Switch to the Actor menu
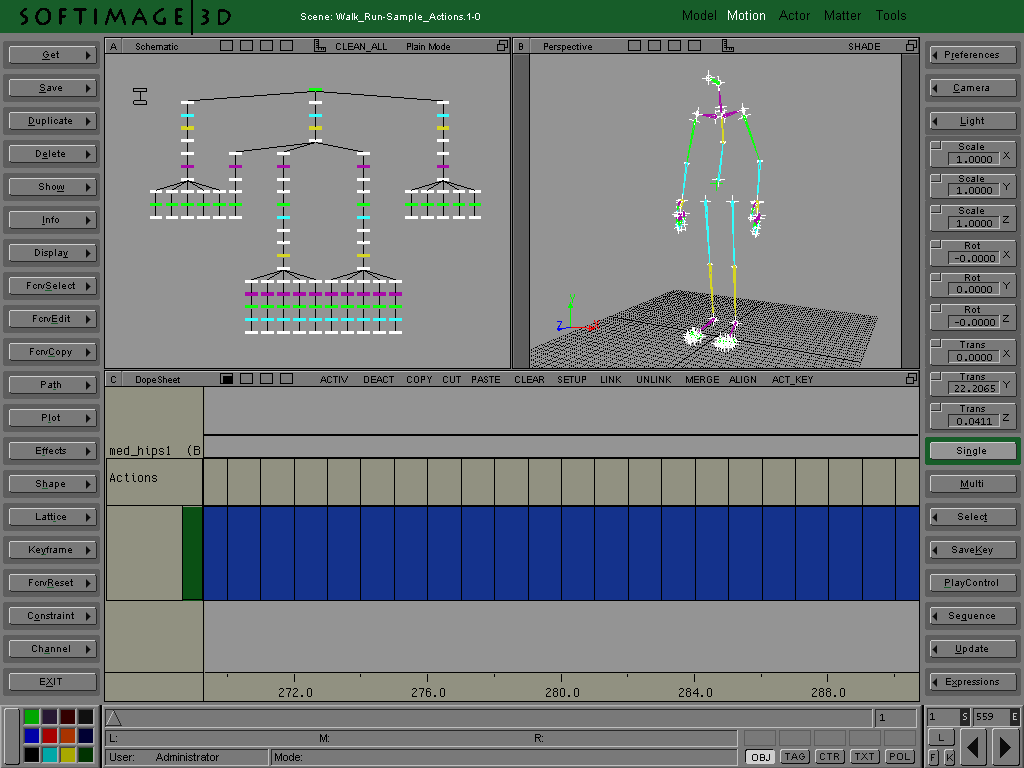1024x768 pixels. [795, 15]
